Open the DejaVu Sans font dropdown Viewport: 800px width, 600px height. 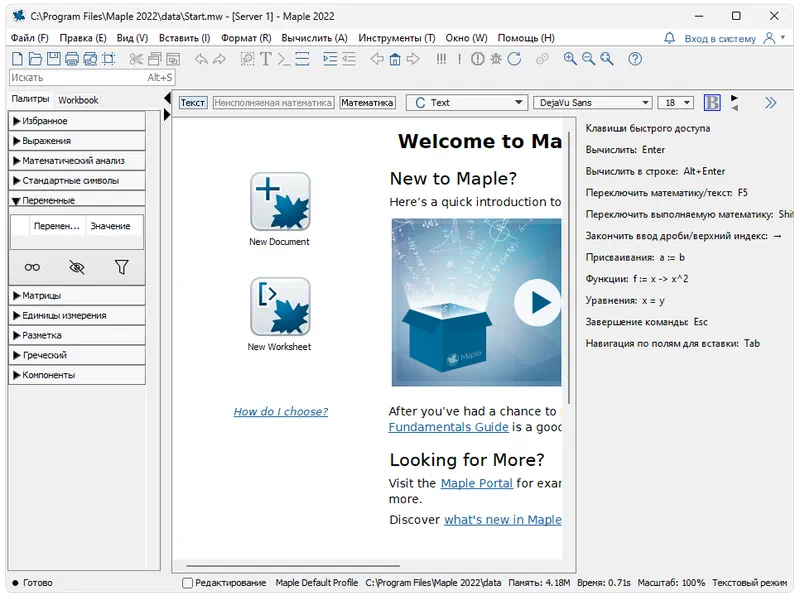tap(592, 103)
